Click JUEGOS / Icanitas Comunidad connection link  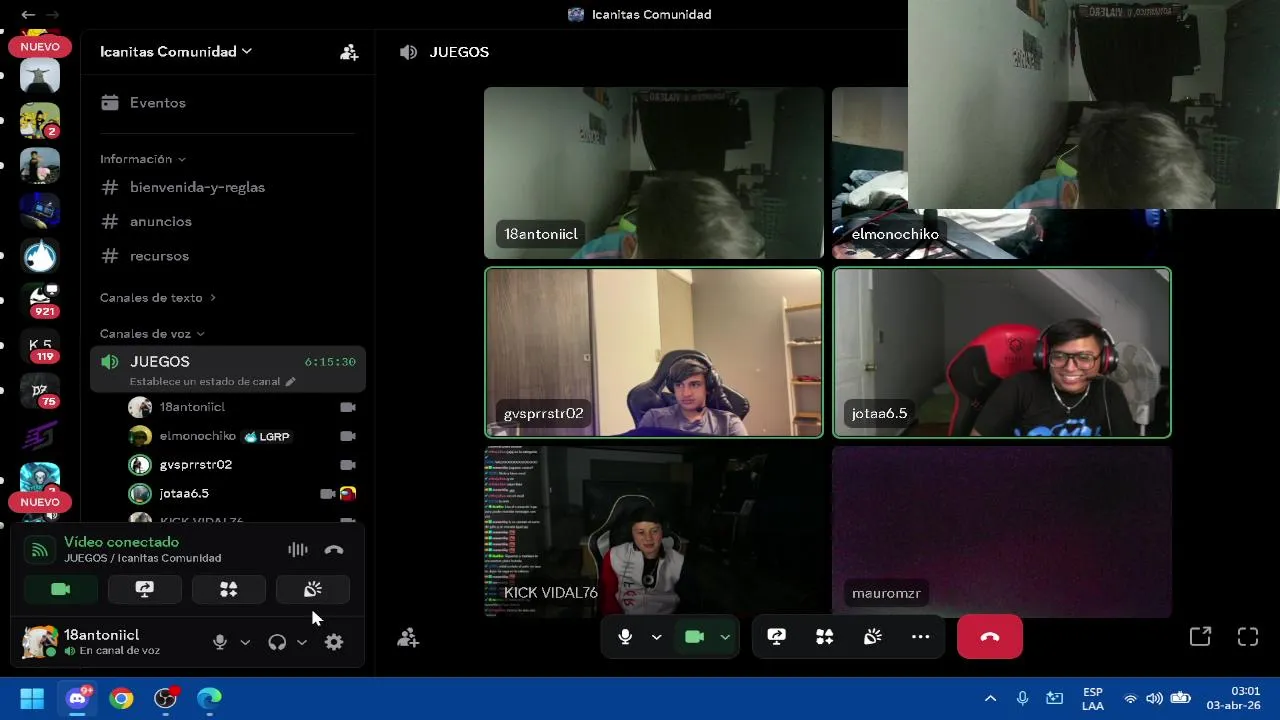coord(143,558)
